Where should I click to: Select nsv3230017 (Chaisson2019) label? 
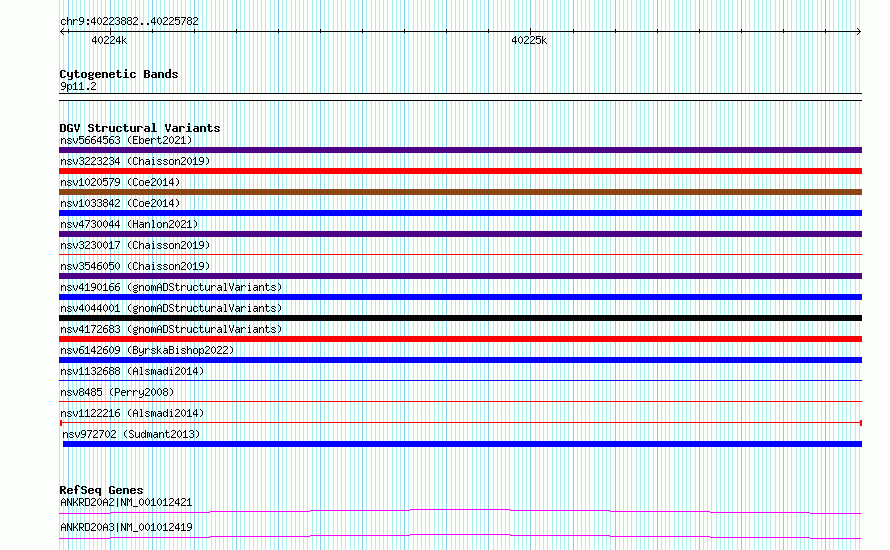coord(135,245)
